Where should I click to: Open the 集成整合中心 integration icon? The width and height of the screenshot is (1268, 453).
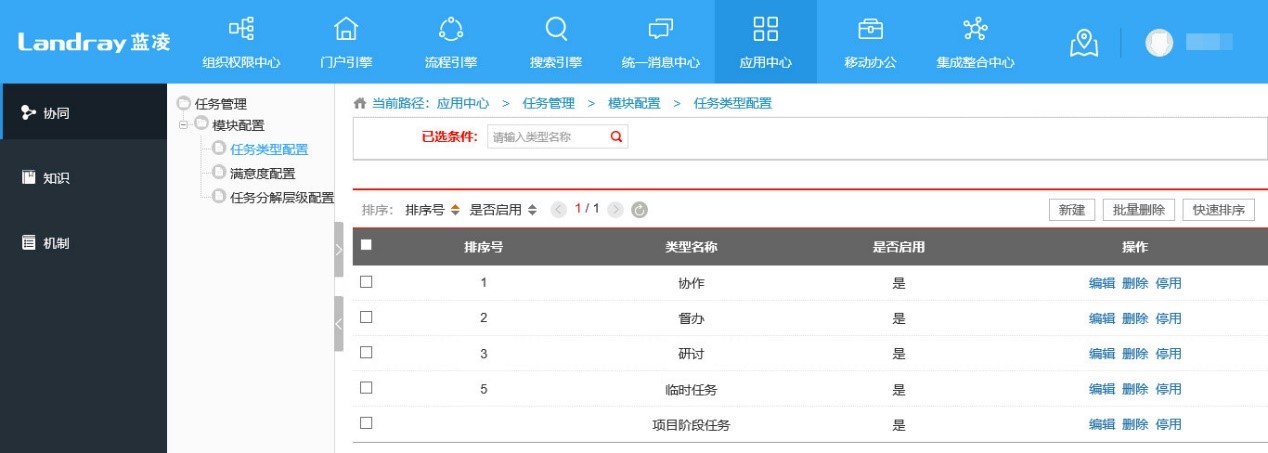[975, 29]
